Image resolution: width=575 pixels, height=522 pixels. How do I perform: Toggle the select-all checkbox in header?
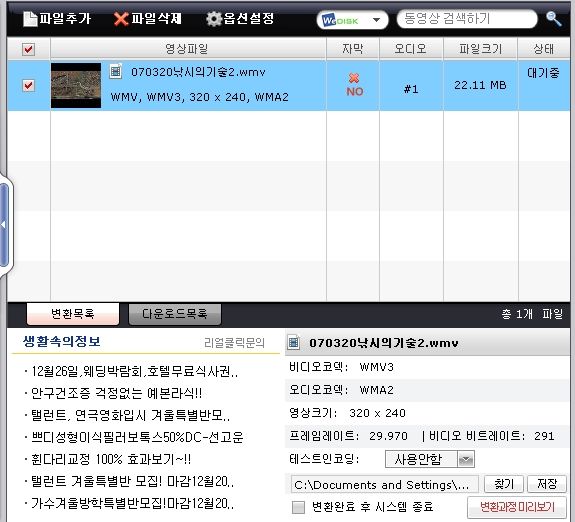tap(29, 49)
